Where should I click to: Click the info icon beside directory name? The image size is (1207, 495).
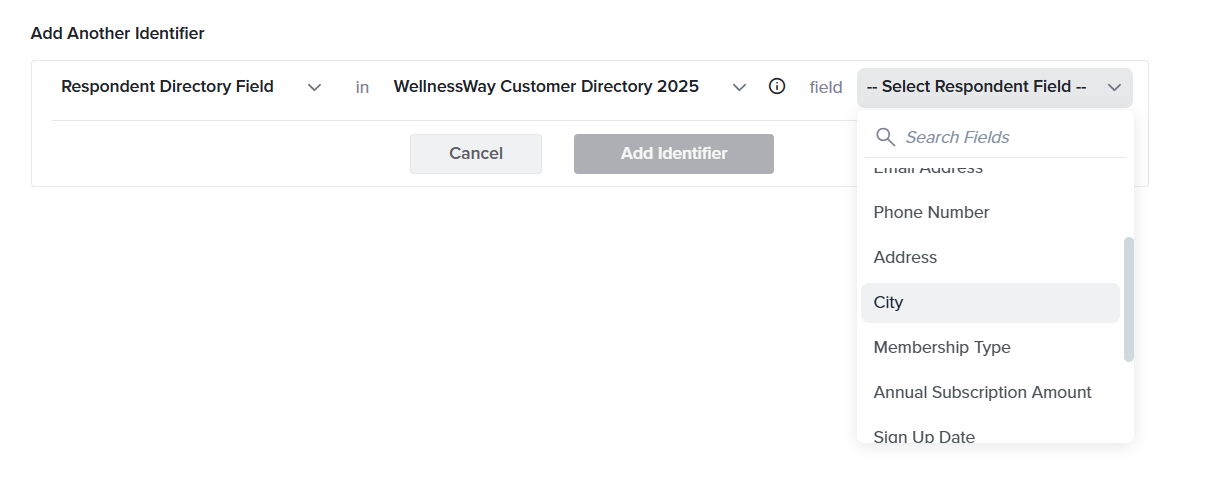pos(777,86)
